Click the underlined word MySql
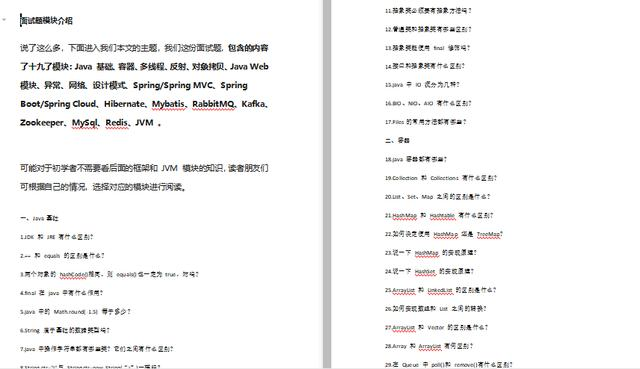 click(85, 123)
